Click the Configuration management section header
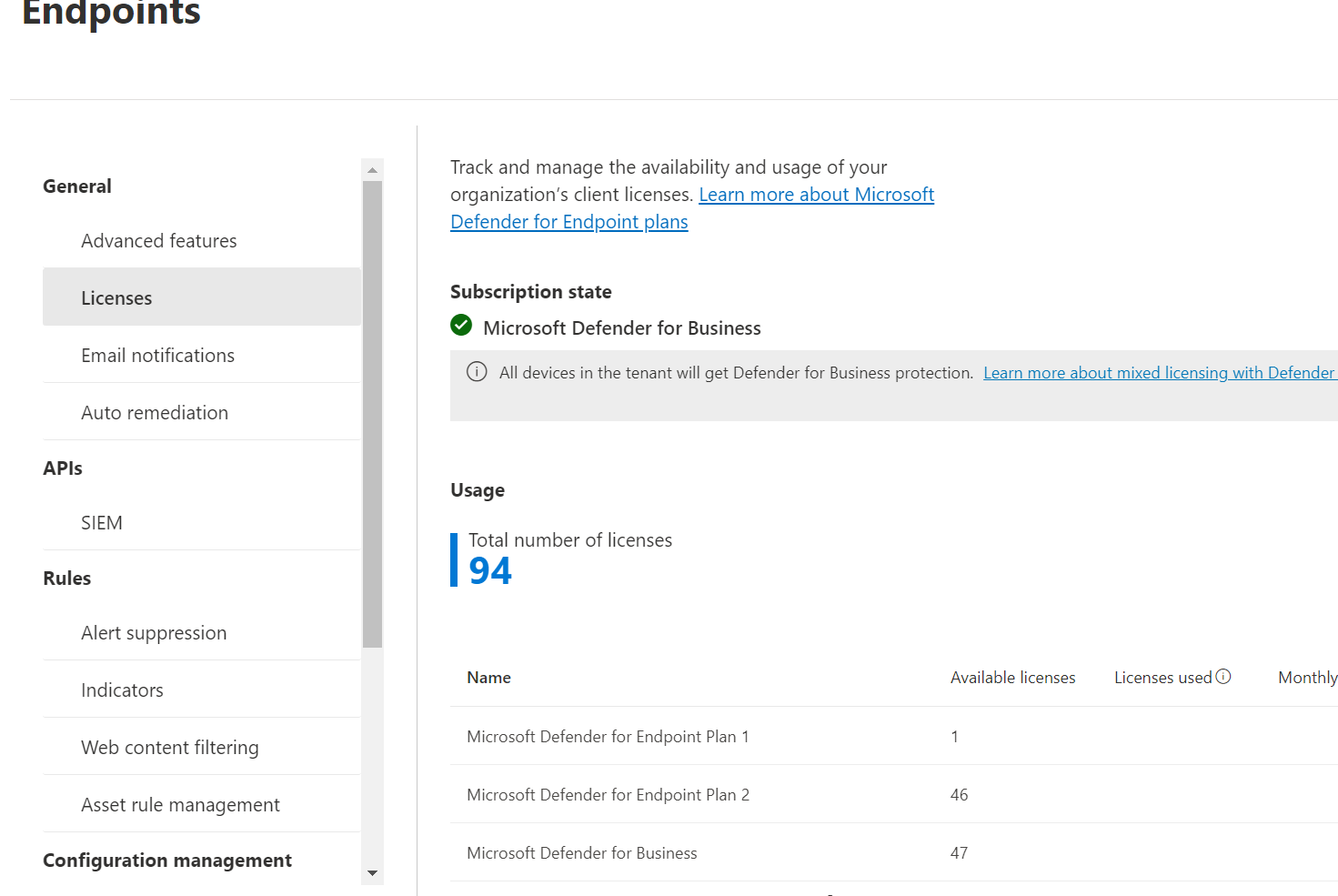The image size is (1338, 896). (x=166, y=860)
